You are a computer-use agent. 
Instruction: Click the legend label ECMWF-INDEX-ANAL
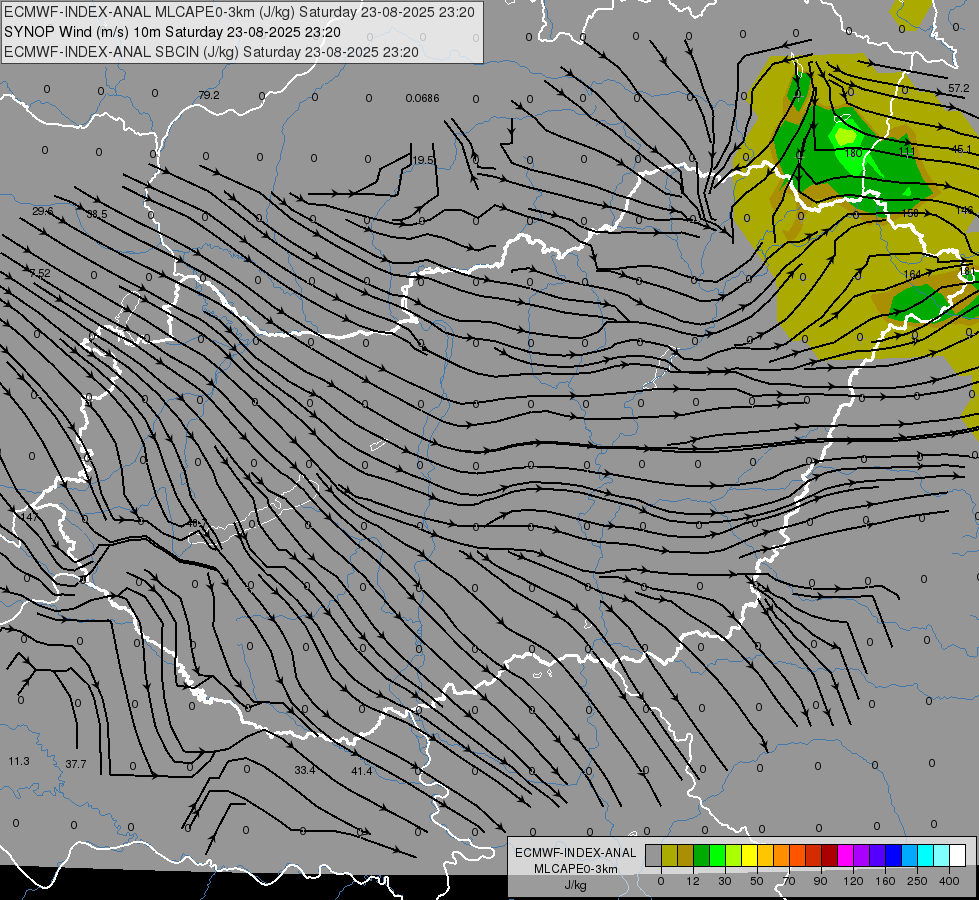click(x=576, y=853)
